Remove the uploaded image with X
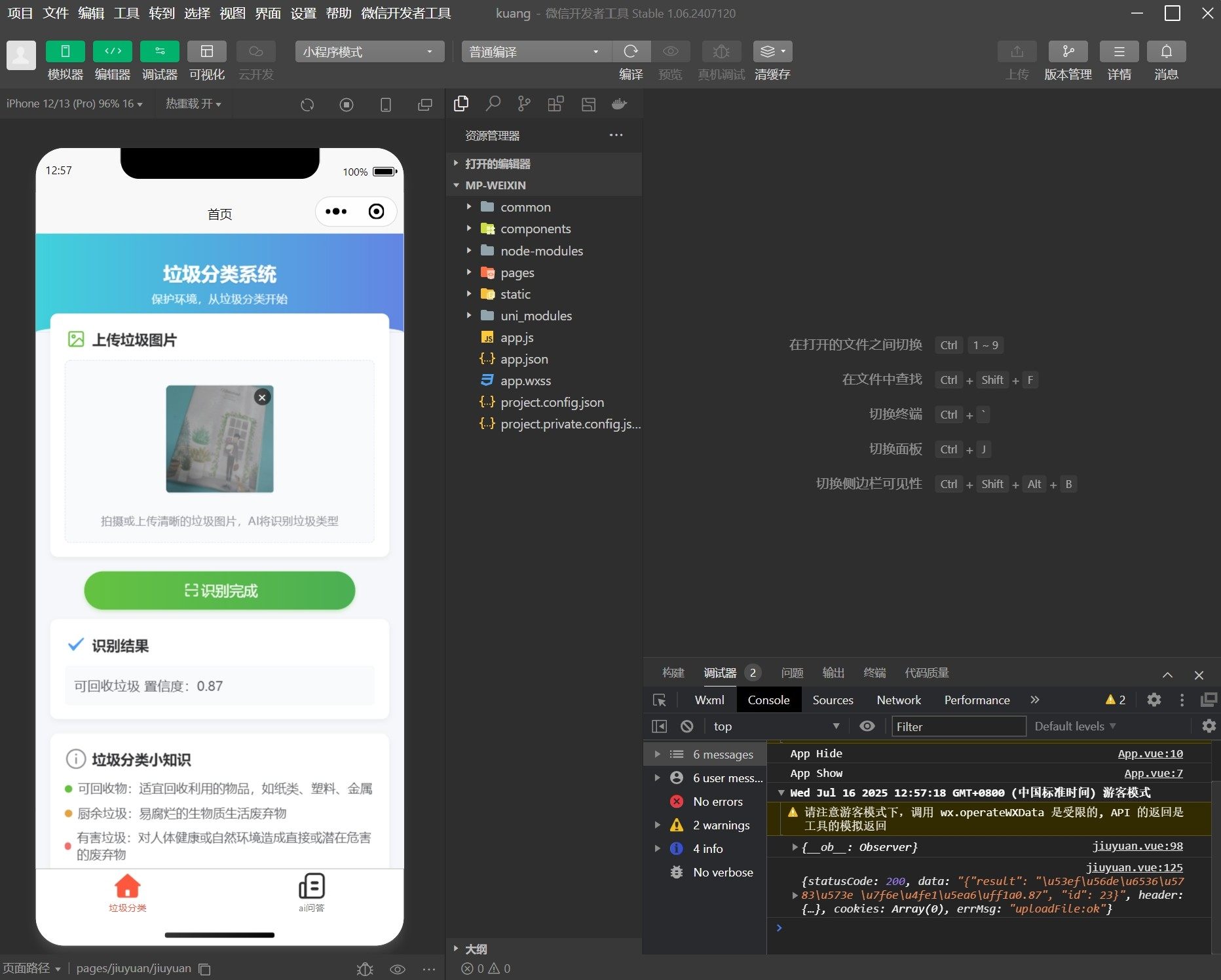1221x980 pixels. coord(262,397)
